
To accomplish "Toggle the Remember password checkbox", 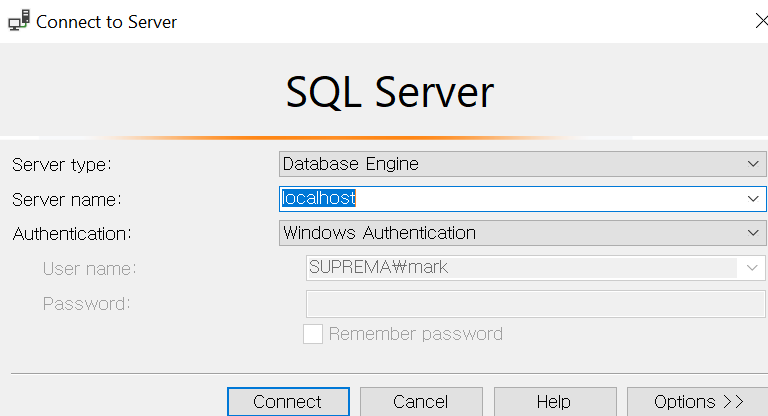I will coord(313,334).
